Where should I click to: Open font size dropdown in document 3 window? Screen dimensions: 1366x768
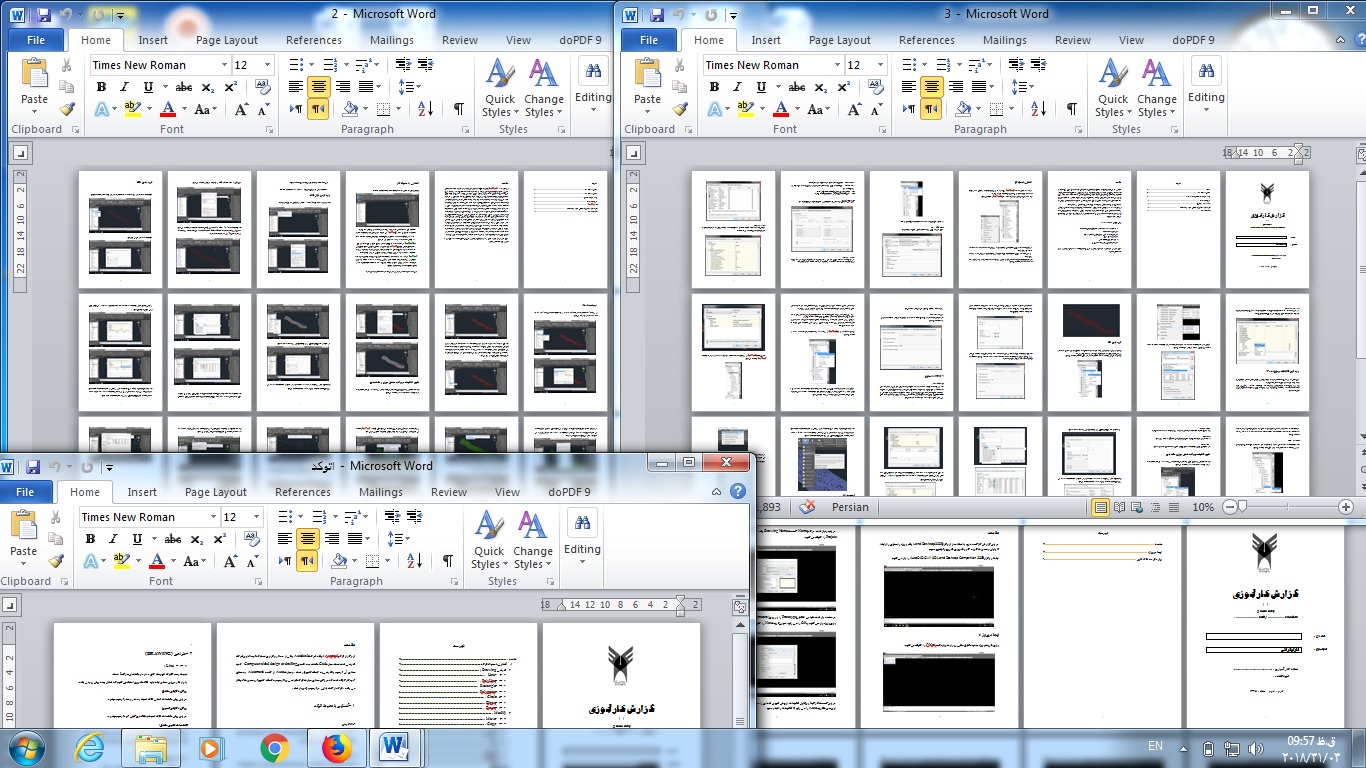click(880, 65)
